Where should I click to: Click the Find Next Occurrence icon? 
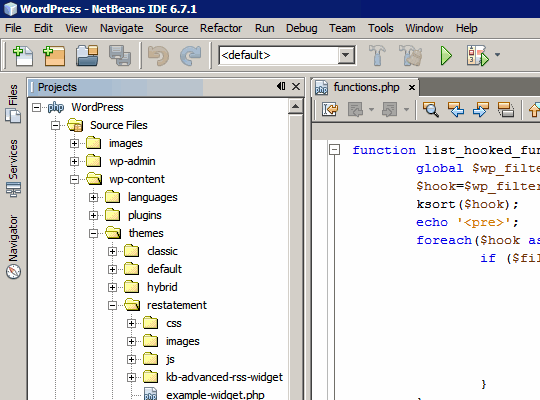(481, 110)
